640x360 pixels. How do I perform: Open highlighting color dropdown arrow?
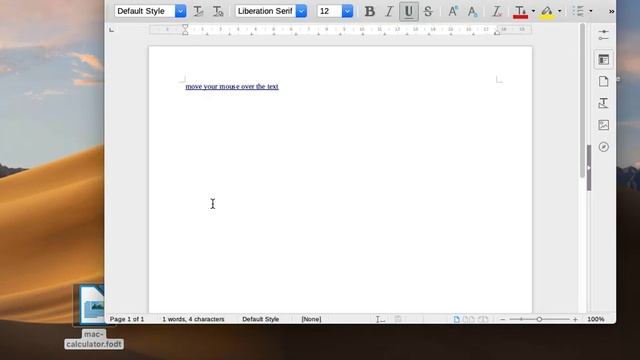tap(560, 11)
